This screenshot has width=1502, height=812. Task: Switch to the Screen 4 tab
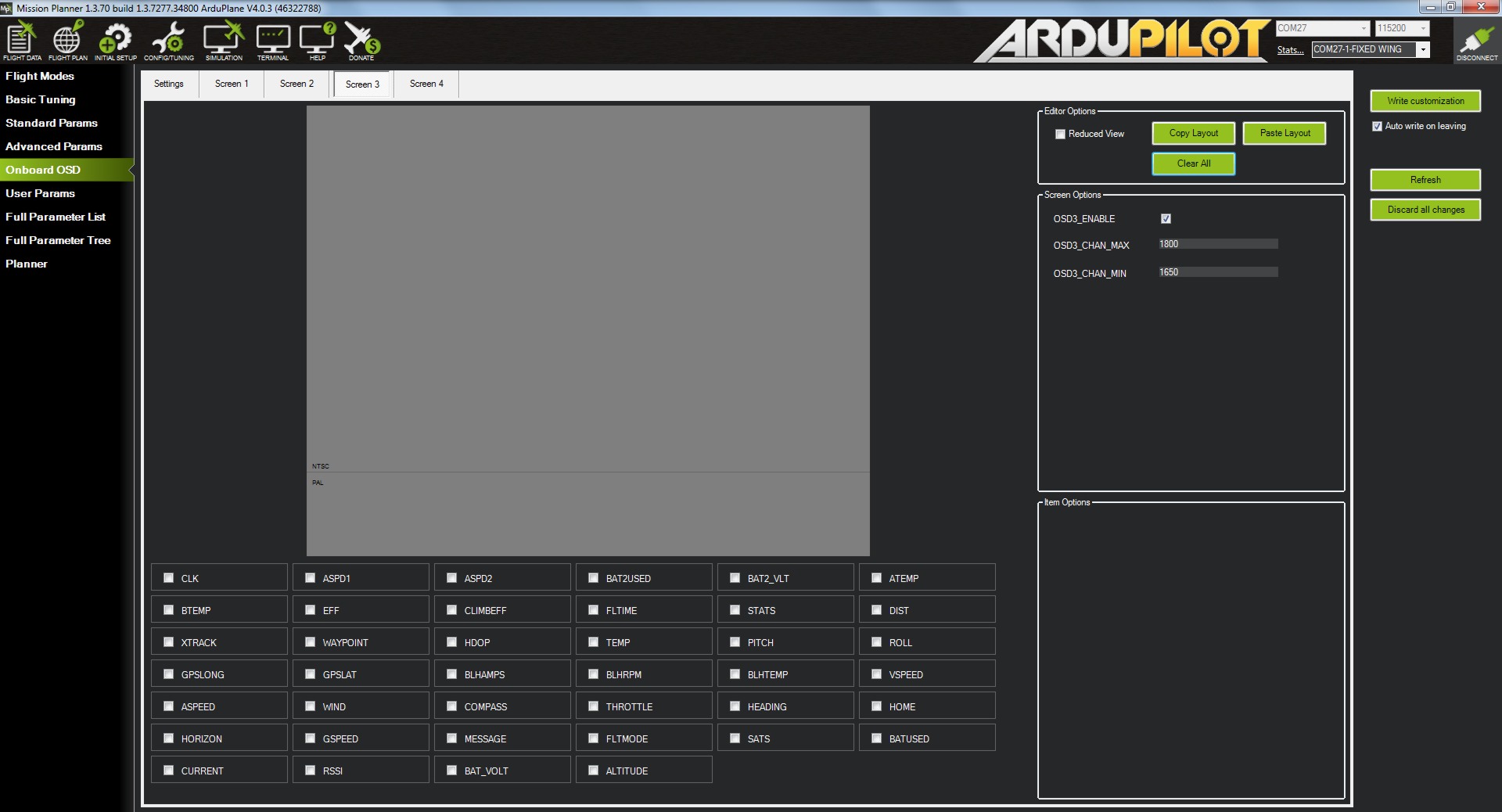click(426, 84)
